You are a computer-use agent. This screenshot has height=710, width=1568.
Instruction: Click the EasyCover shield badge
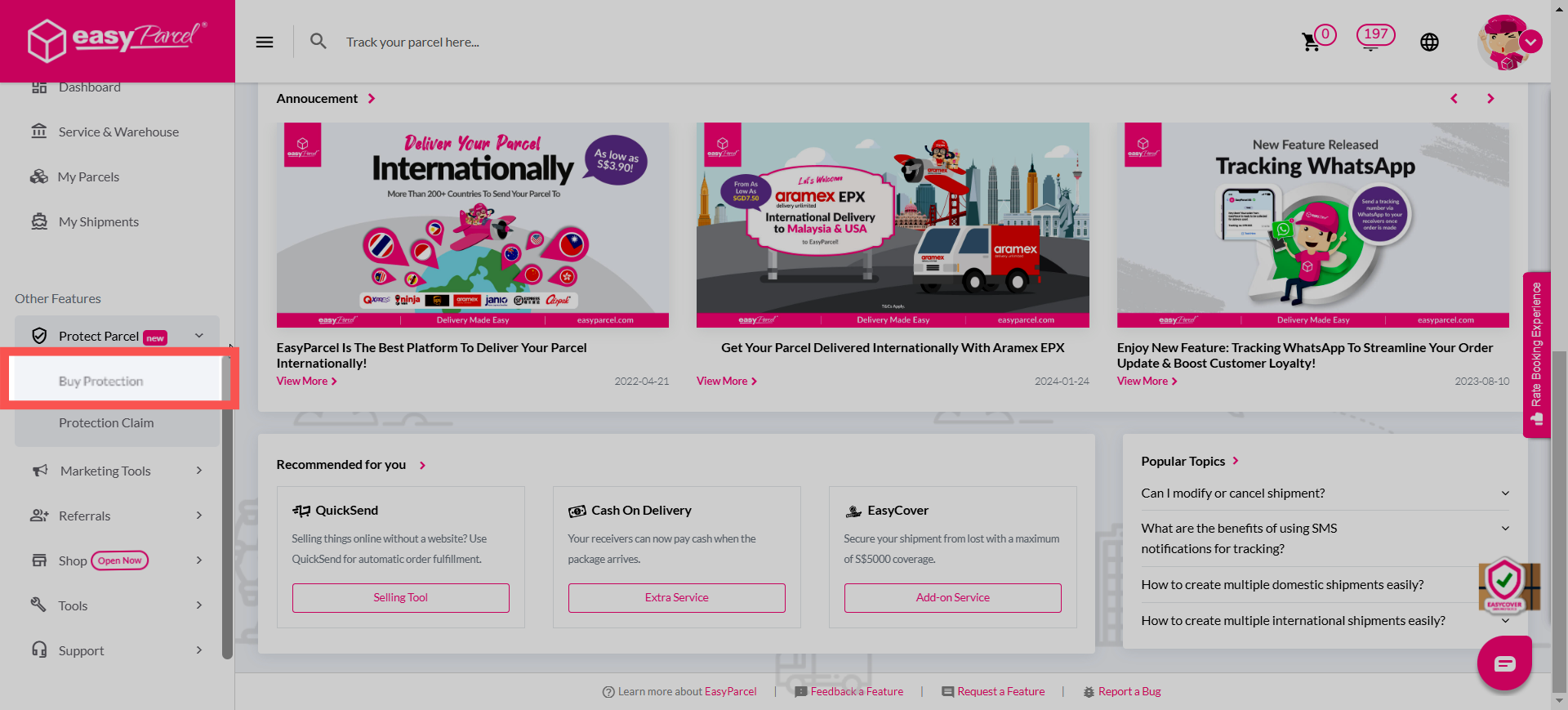click(x=1504, y=585)
